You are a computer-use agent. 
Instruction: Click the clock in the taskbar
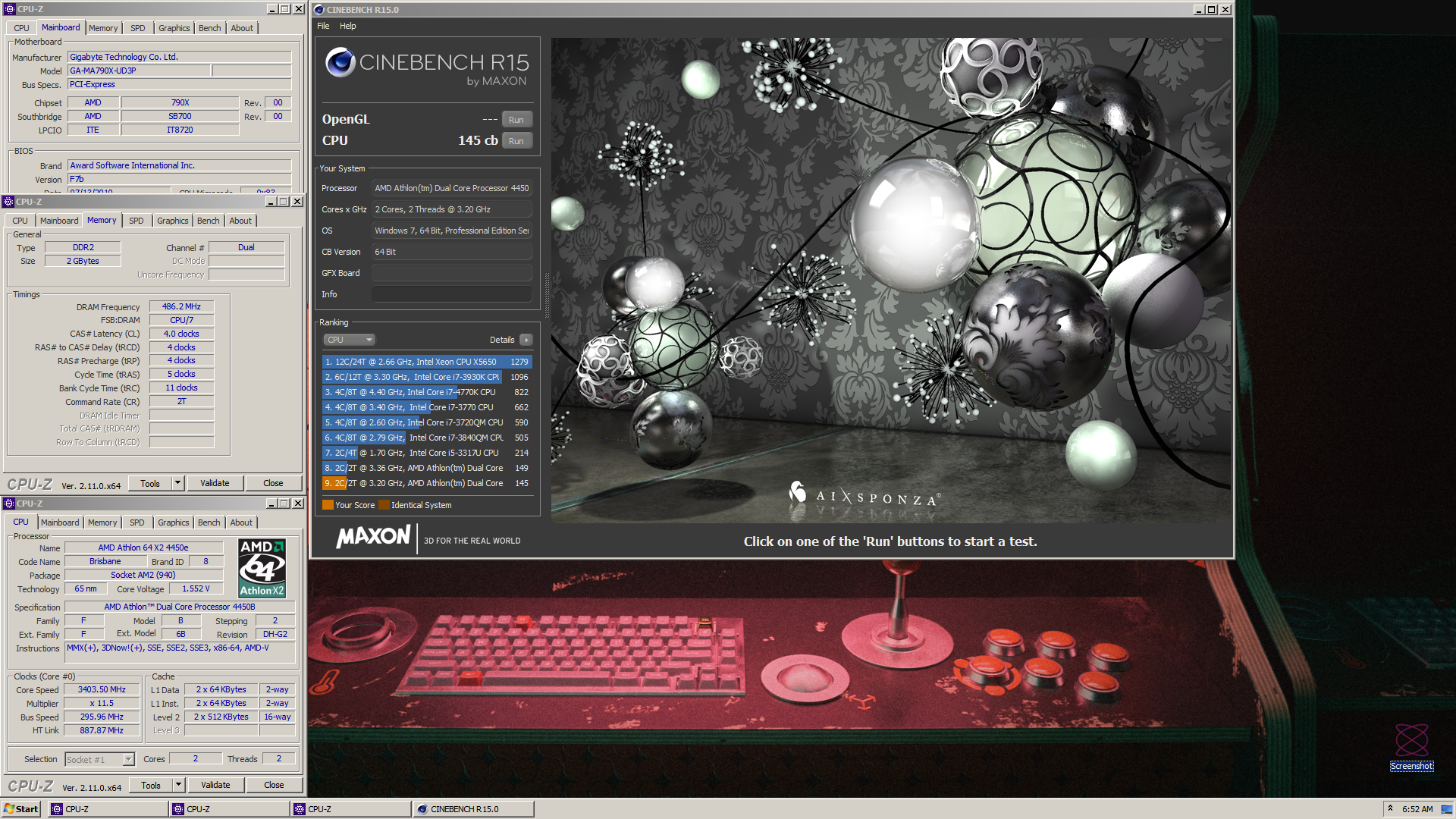click(x=1417, y=809)
